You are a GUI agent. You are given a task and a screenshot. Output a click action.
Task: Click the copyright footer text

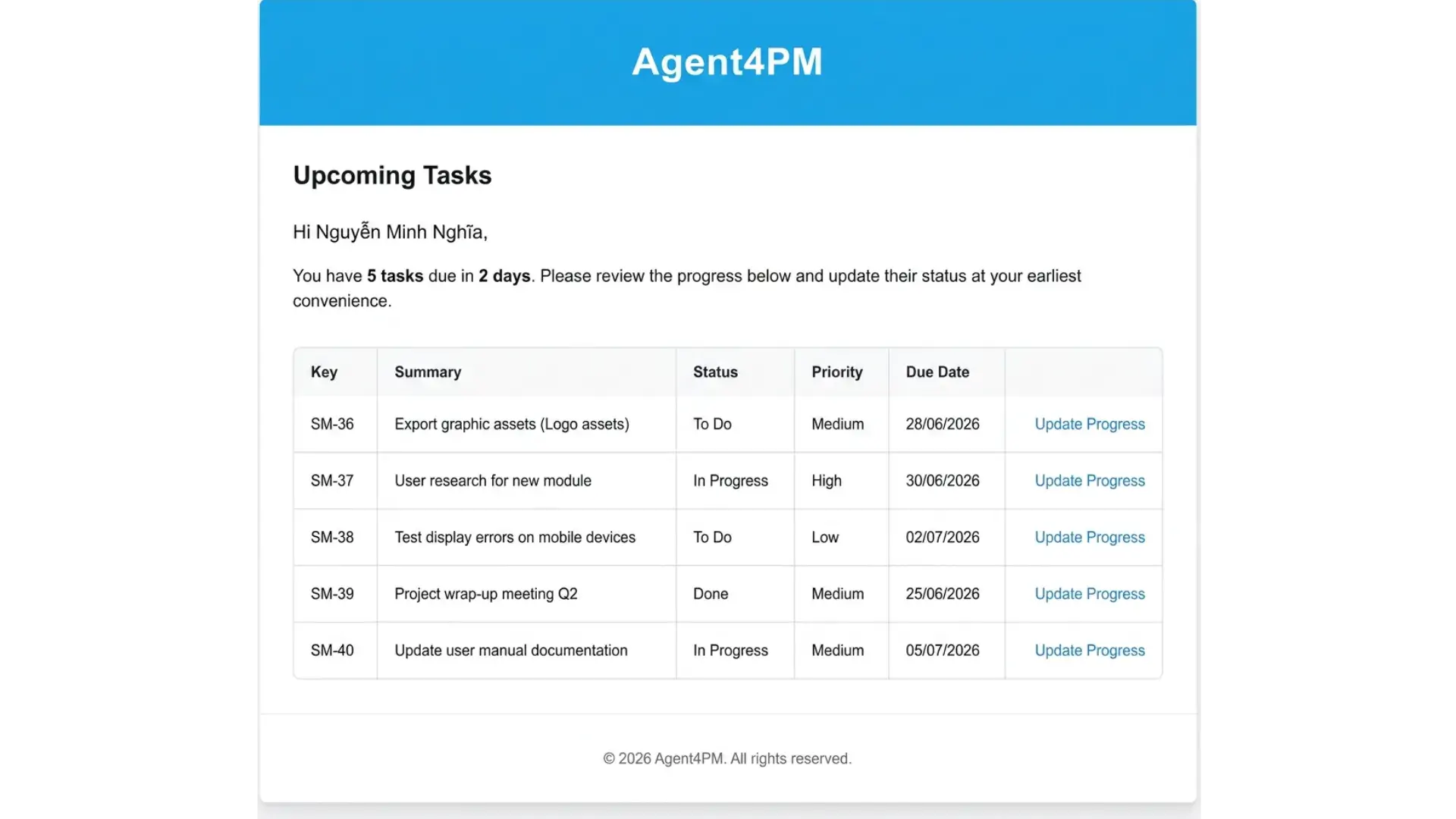tap(727, 759)
